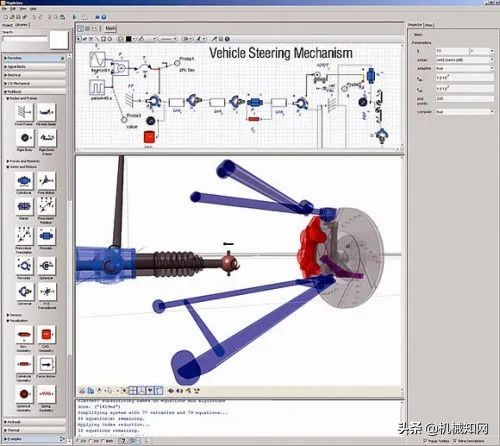
Task: Expand the 1-D Mechanical library palette
Action: coord(34,83)
